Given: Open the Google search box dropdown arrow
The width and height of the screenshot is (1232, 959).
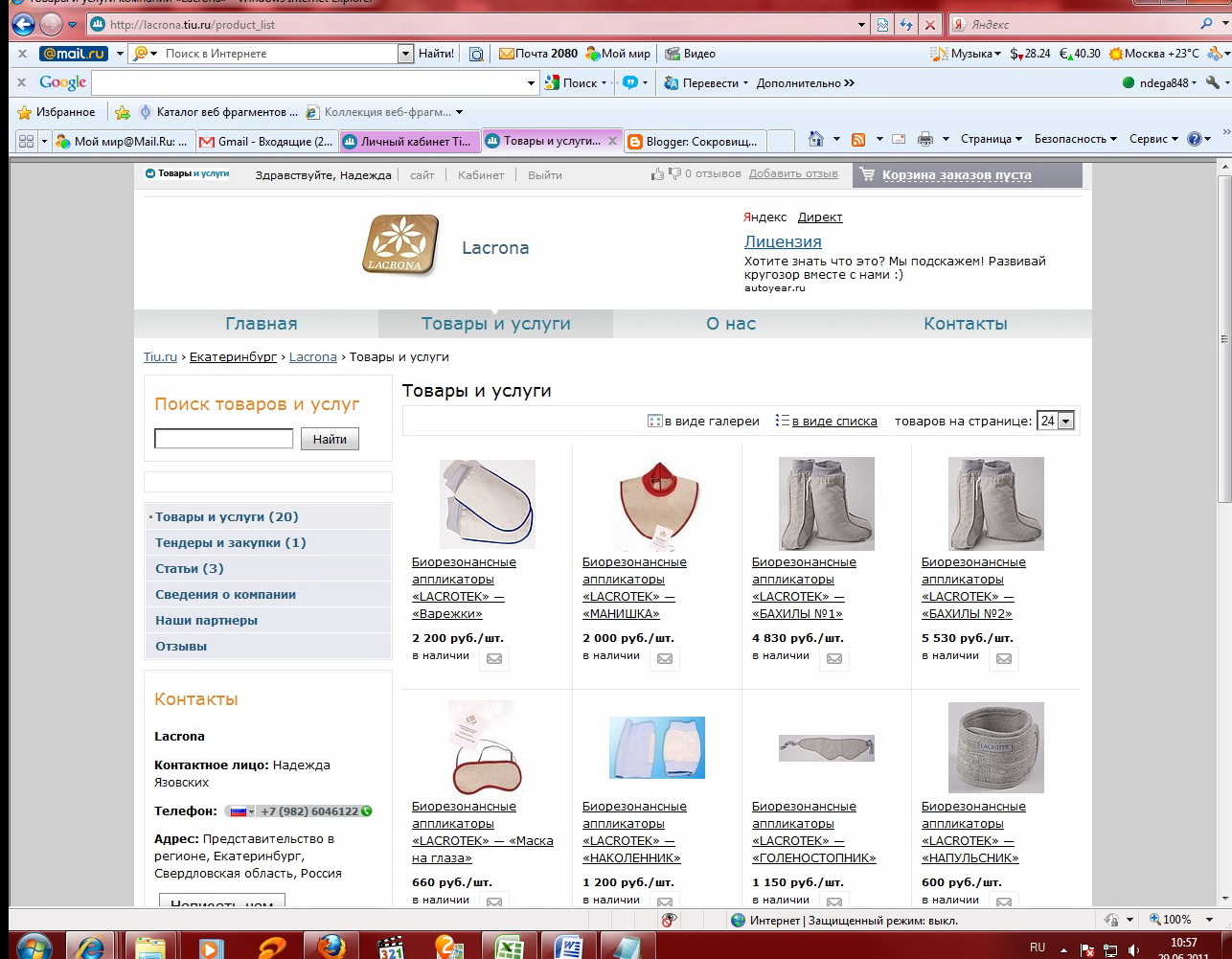Looking at the screenshot, I should tap(532, 83).
